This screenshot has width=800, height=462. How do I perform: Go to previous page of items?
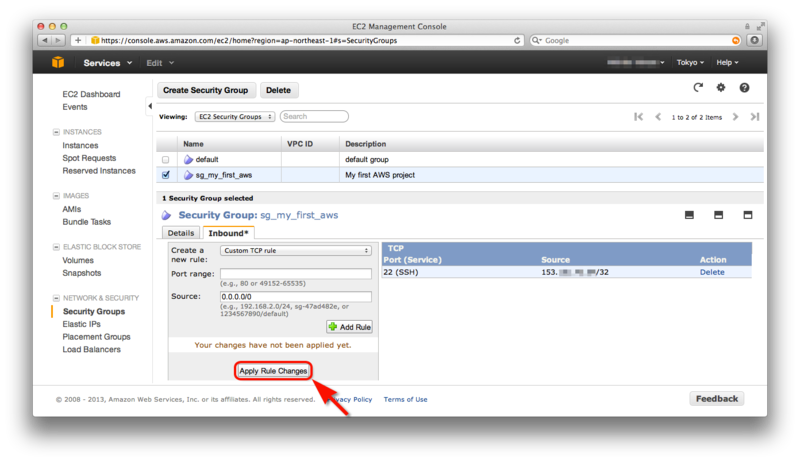[x=658, y=117]
